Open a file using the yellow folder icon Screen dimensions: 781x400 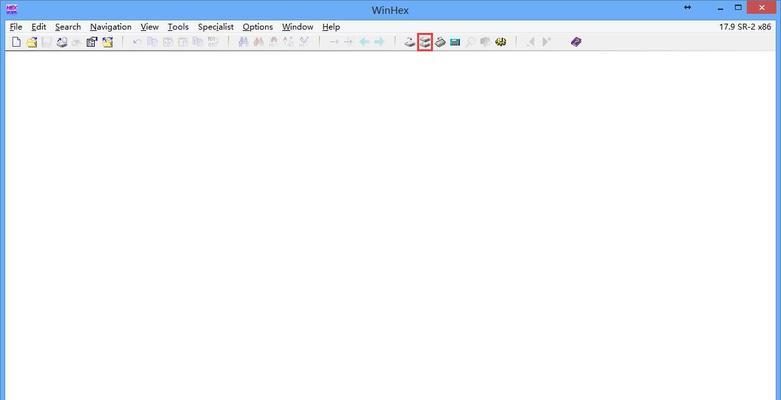click(32, 42)
